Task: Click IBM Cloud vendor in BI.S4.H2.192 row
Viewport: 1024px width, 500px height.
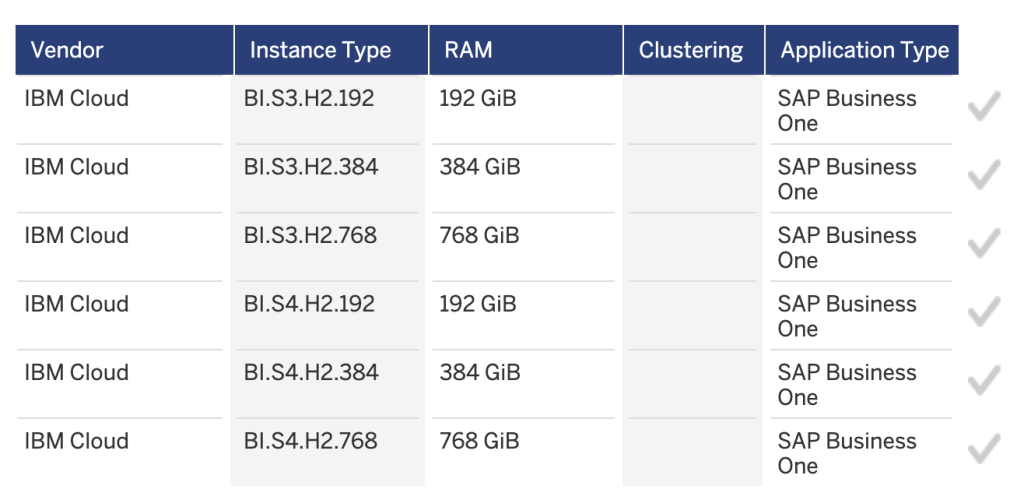Action: pyautogui.click(x=76, y=304)
